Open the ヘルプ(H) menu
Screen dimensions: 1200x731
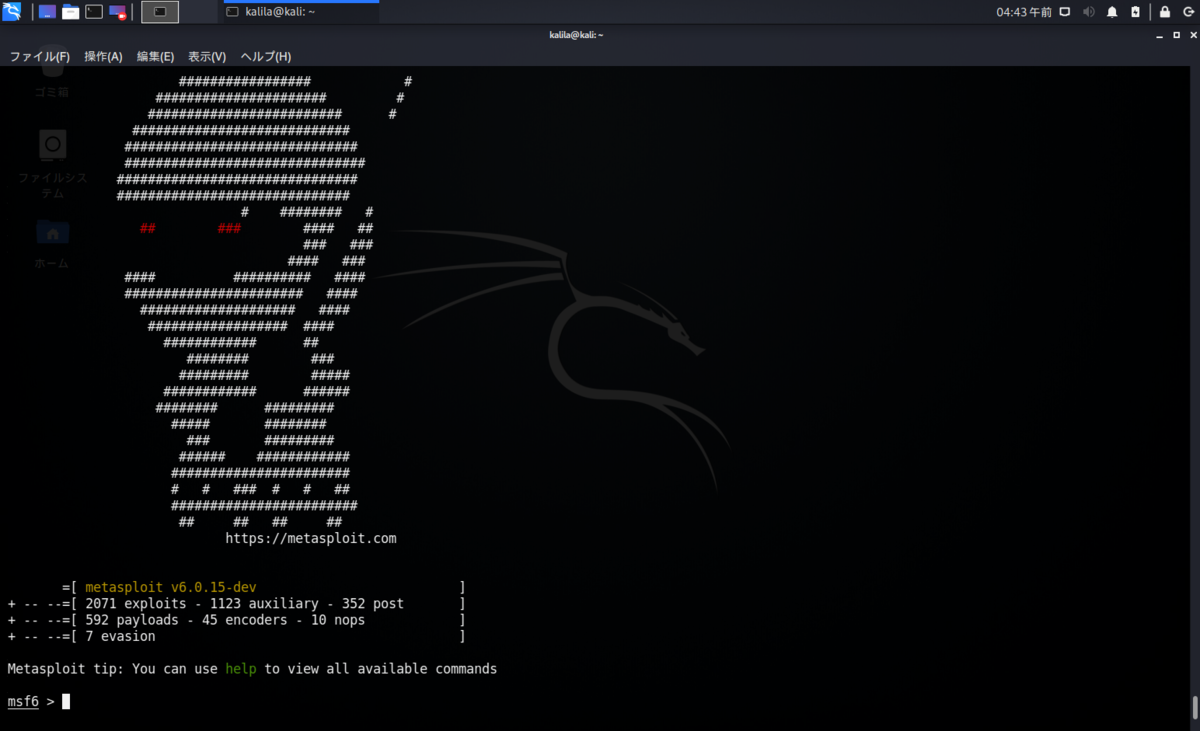tap(266, 57)
